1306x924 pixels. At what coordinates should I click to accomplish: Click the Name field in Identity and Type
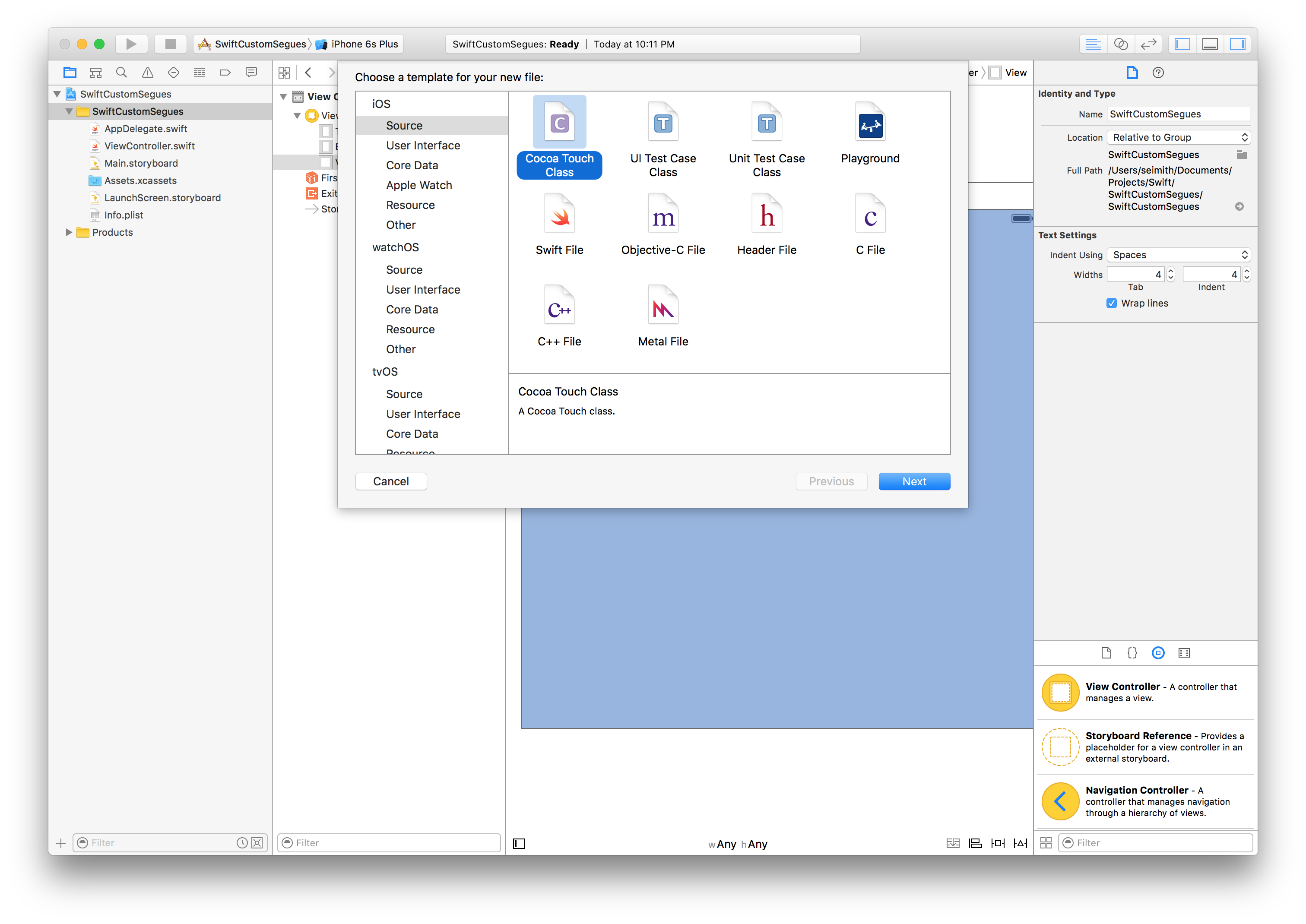[1177, 114]
